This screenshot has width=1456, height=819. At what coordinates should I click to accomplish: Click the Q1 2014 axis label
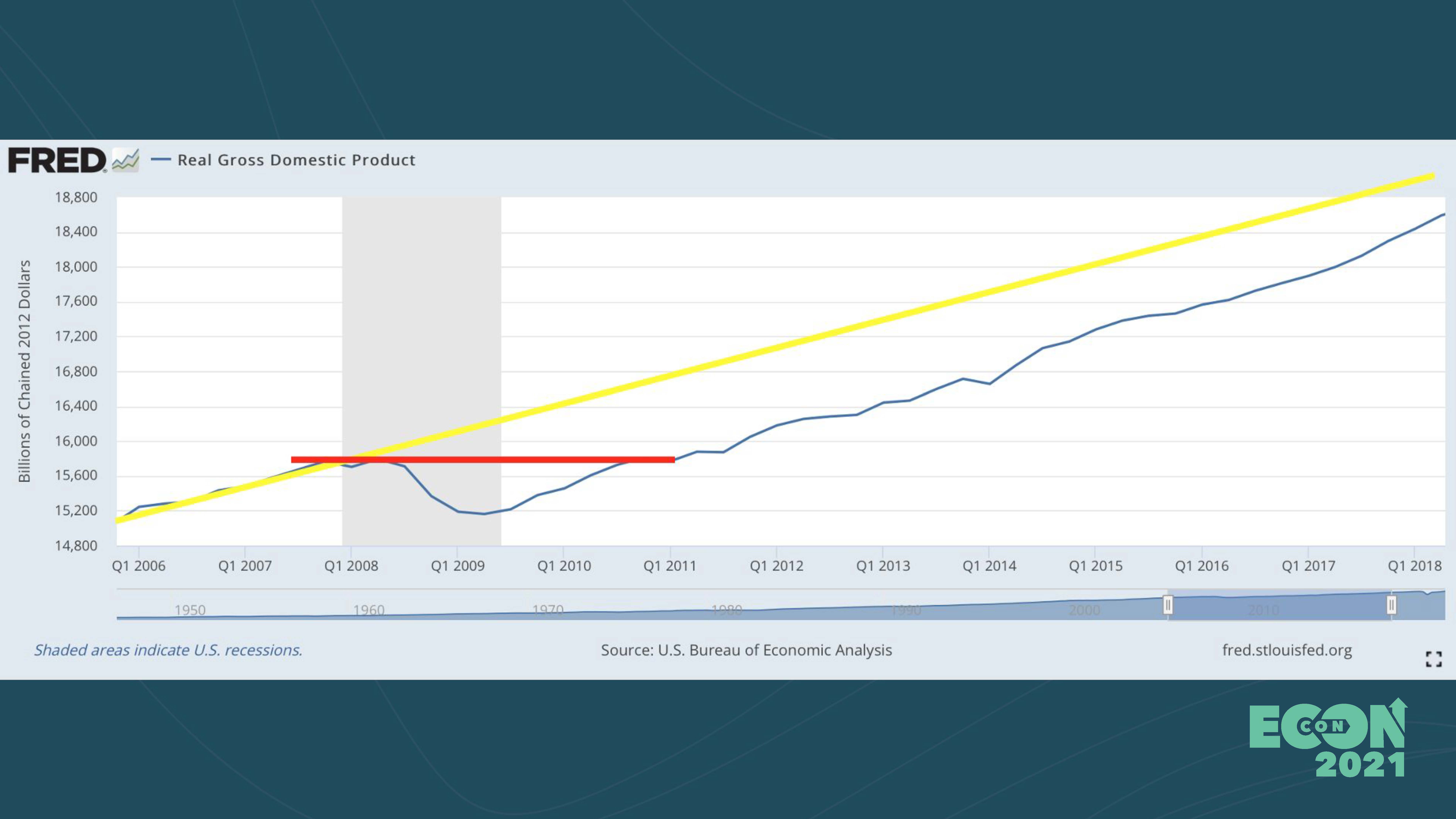pos(989,566)
